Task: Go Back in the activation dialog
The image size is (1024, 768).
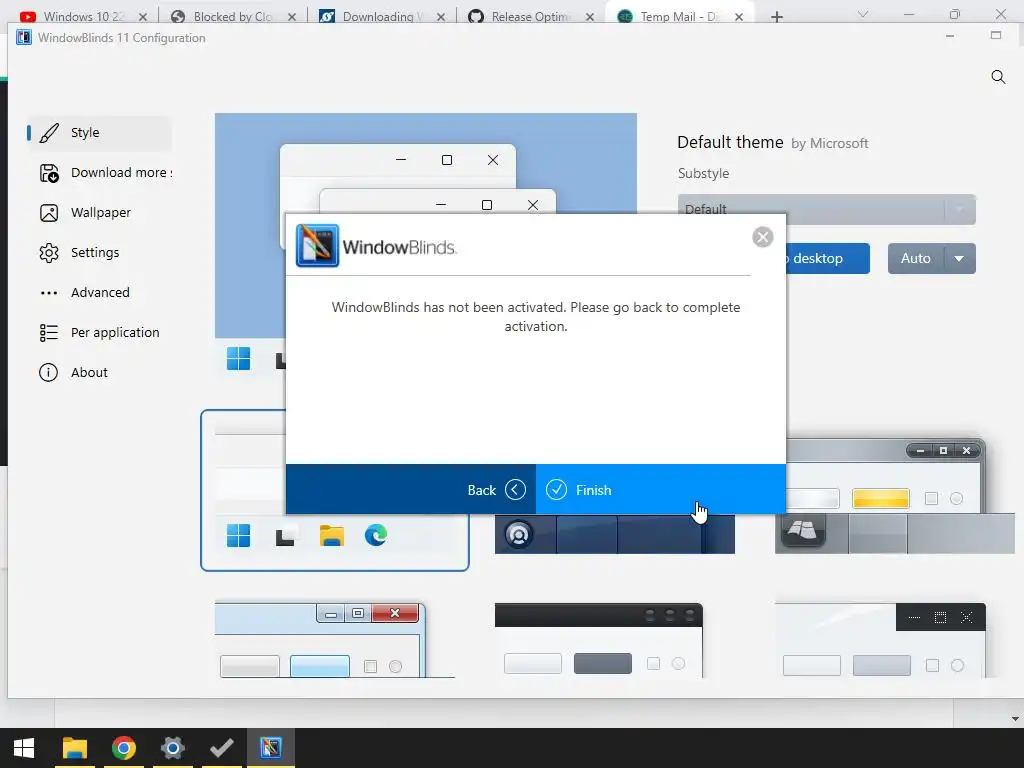Action: 411,490
